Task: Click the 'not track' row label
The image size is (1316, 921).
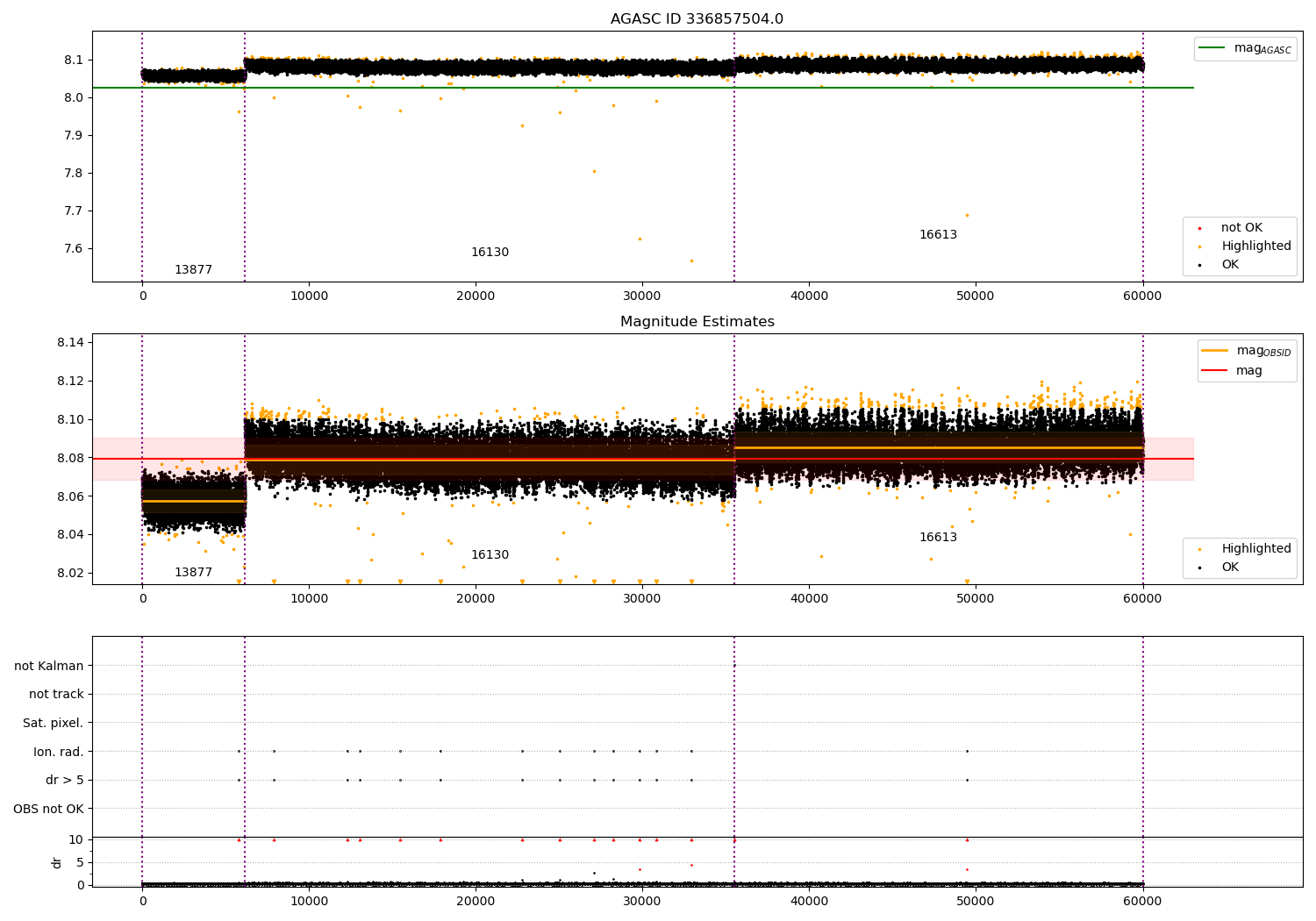Action: tap(56, 695)
